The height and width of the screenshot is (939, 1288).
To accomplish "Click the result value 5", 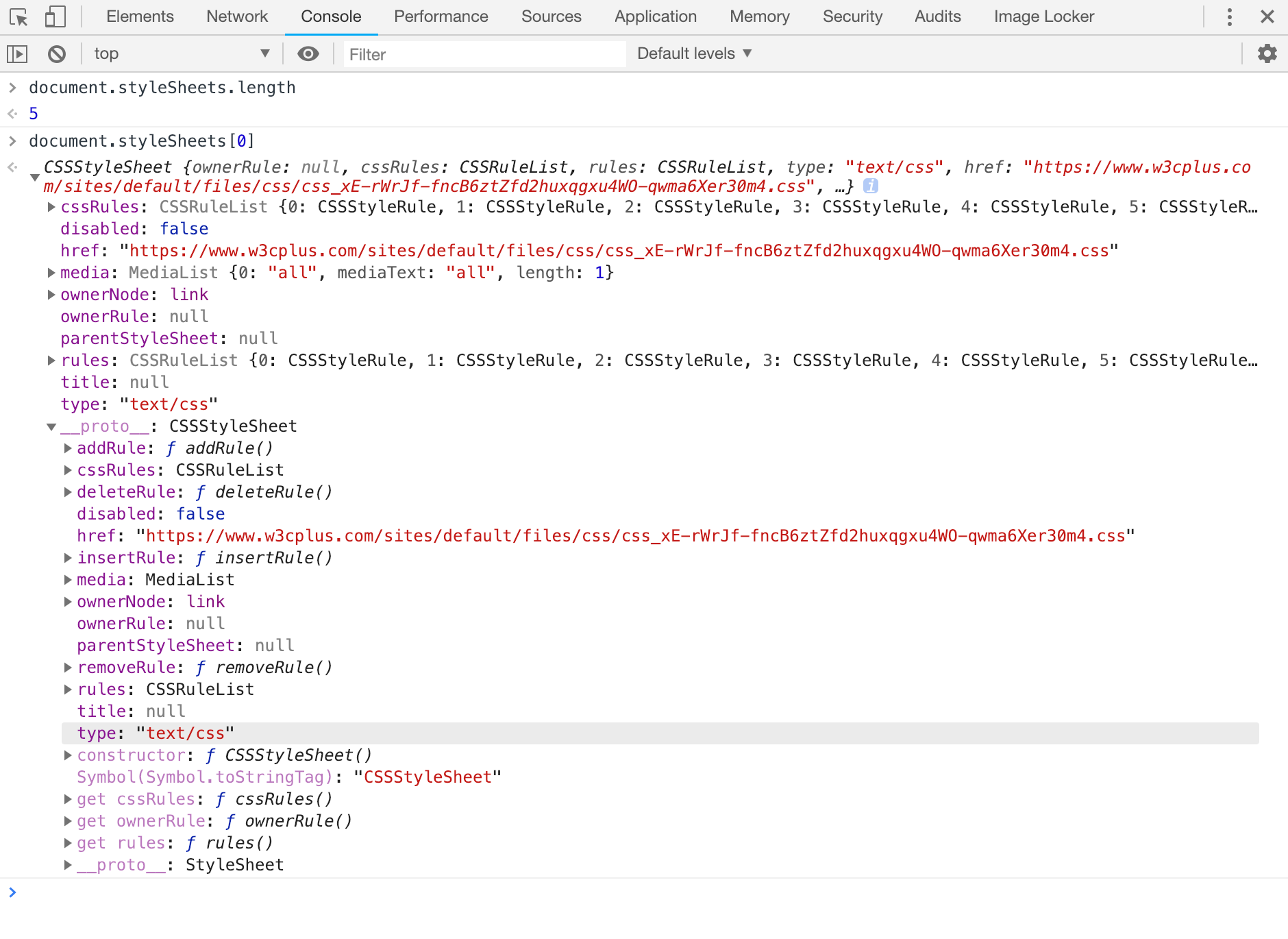I will (34, 114).
